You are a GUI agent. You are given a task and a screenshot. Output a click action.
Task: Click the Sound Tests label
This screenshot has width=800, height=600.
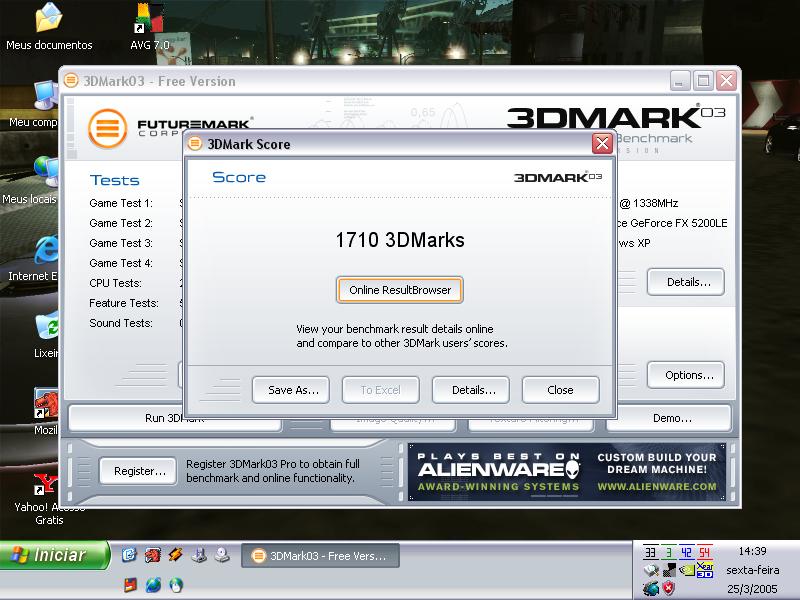click(x=121, y=323)
